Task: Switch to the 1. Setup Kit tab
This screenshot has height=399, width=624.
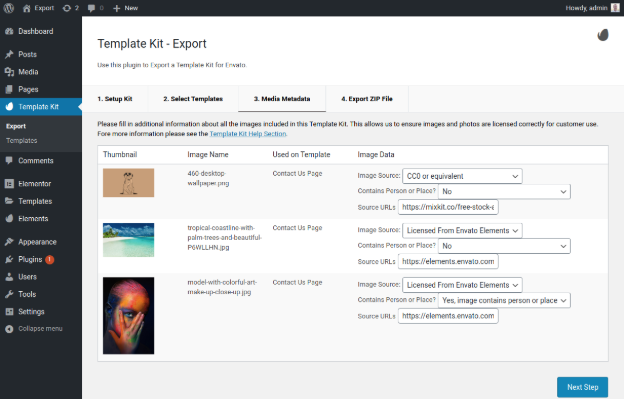Action: click(115, 99)
